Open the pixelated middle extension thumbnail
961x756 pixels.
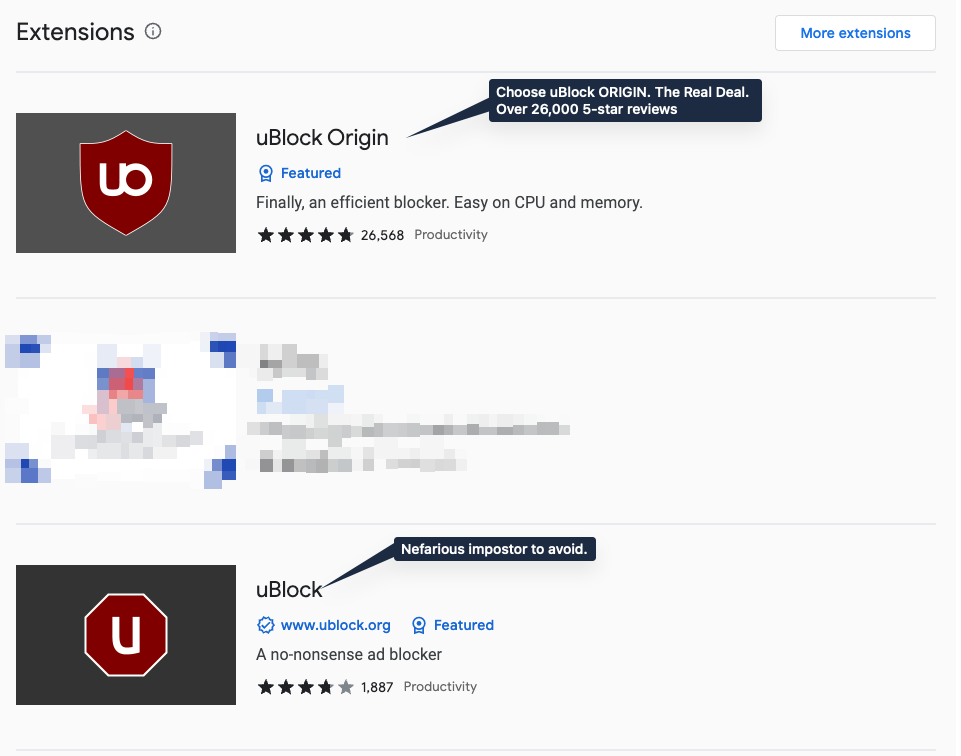click(x=121, y=410)
